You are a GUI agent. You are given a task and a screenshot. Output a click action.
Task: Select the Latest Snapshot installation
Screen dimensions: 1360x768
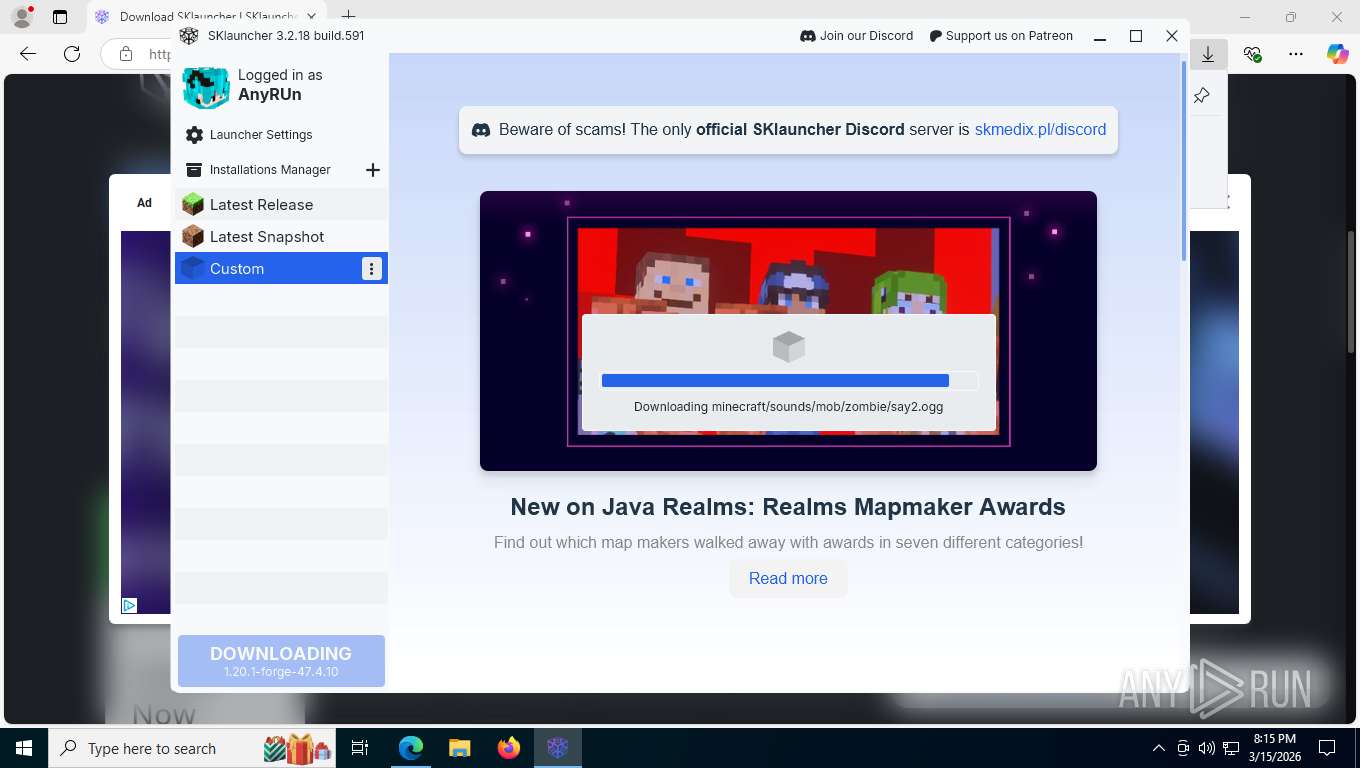tap(281, 237)
